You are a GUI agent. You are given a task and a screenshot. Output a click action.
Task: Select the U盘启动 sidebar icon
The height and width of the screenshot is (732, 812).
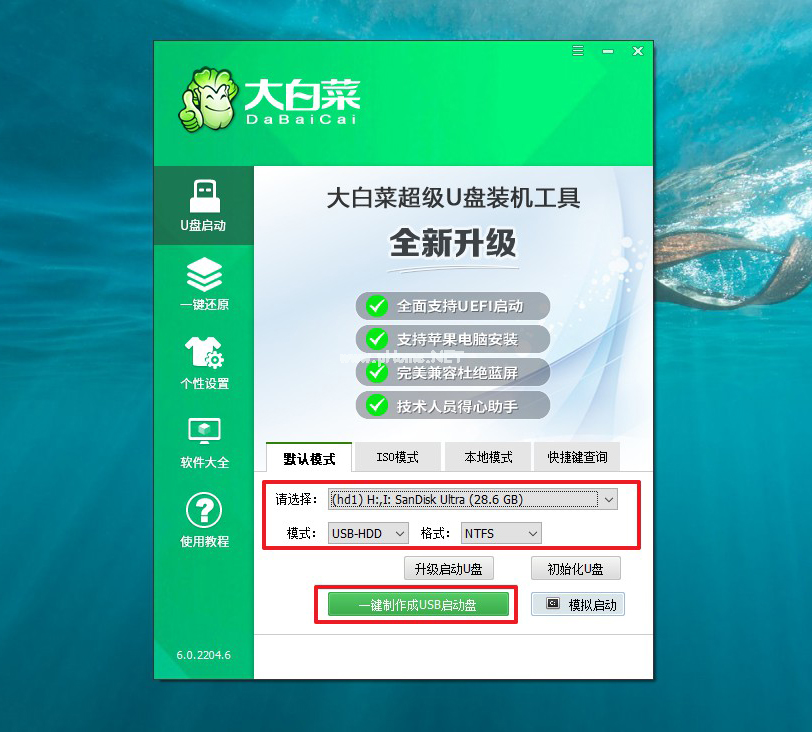(x=203, y=205)
